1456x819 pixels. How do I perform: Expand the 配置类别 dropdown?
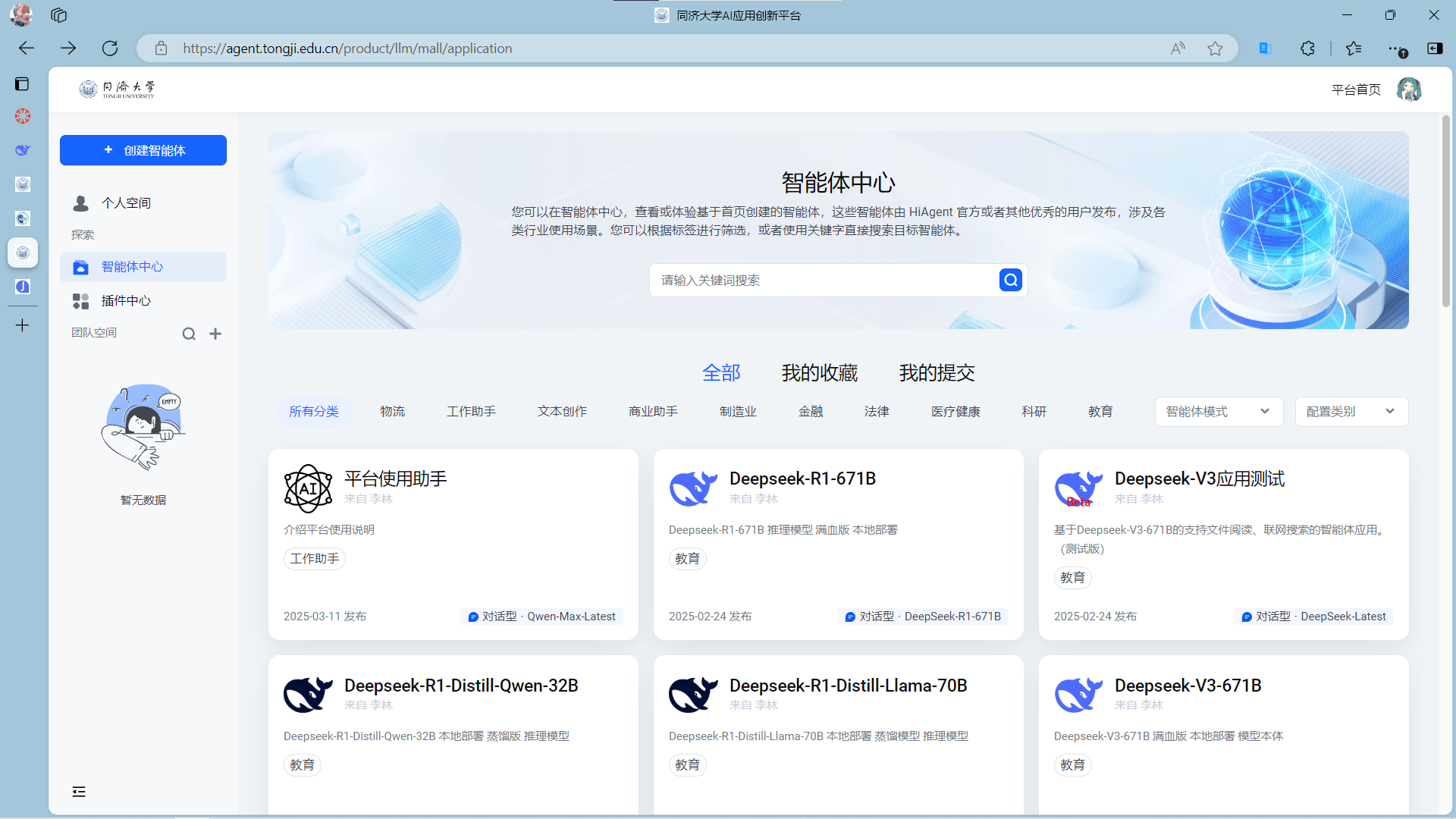coord(1351,412)
